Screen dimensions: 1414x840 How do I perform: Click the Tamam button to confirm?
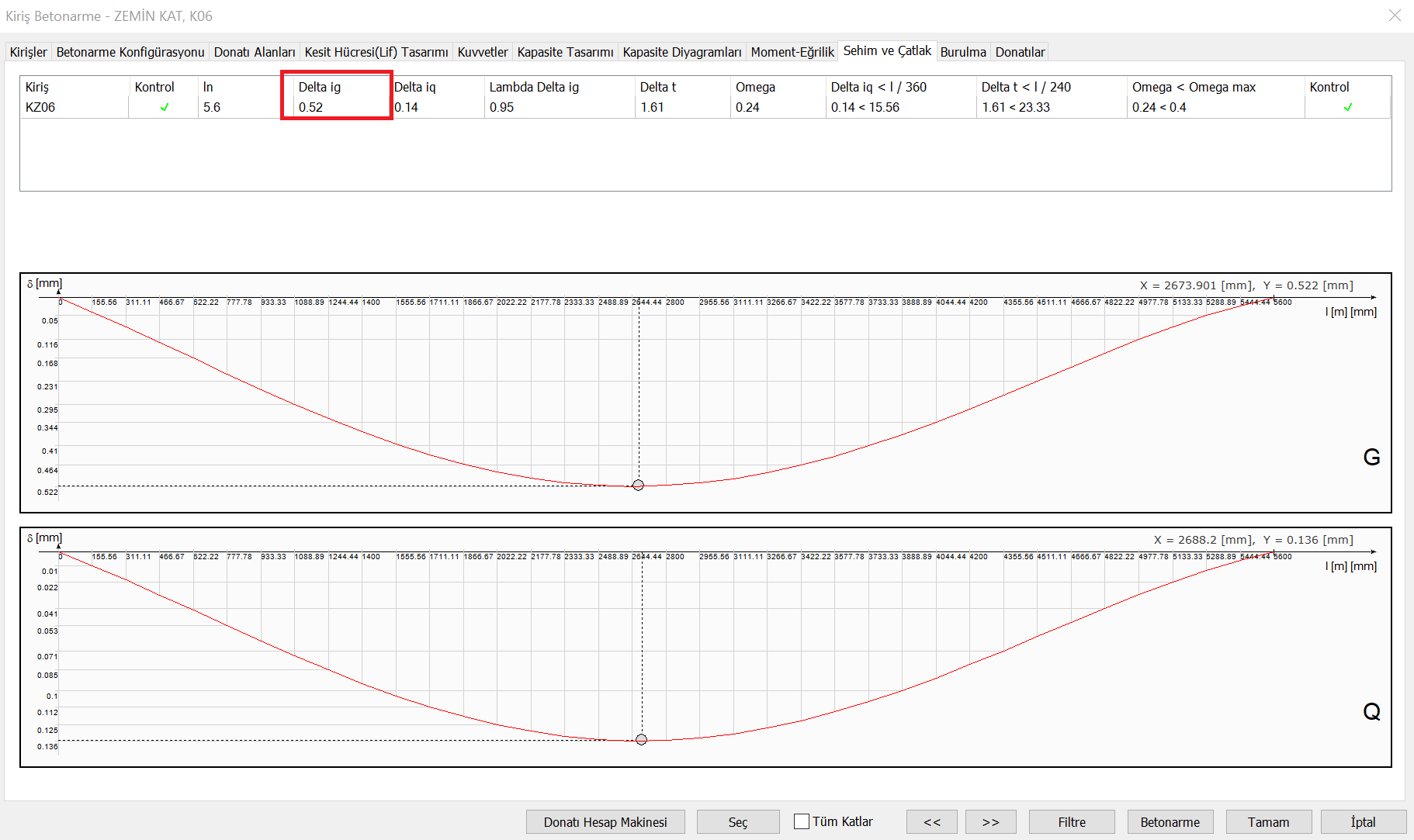(1268, 822)
